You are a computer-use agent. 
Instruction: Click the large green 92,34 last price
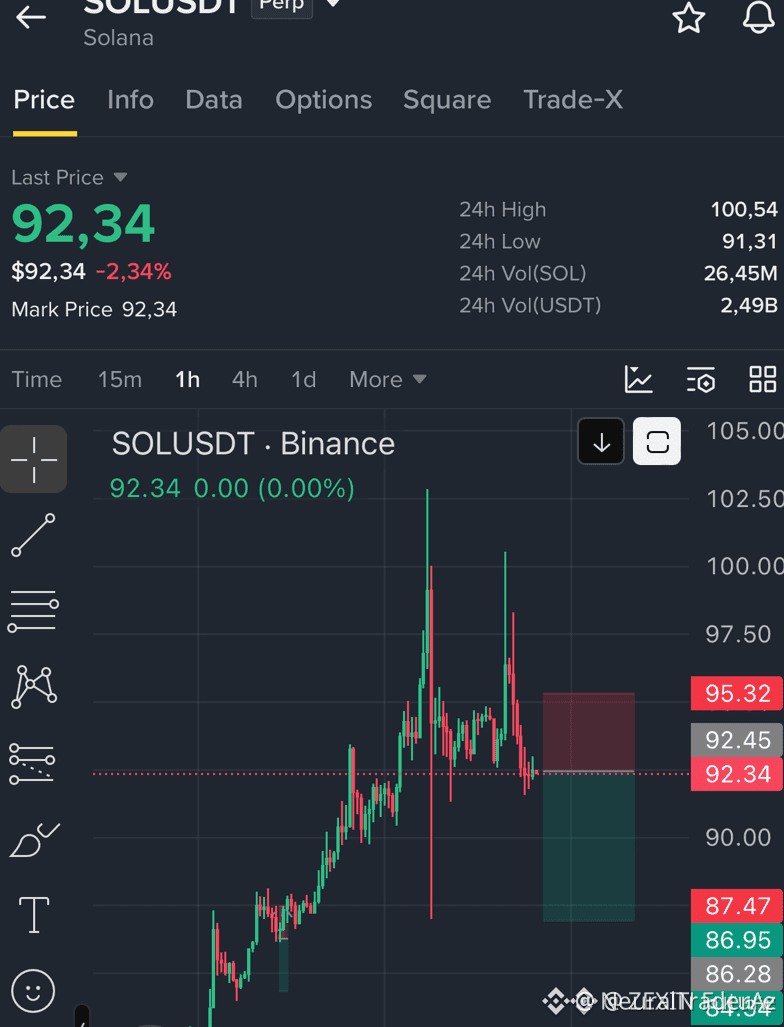(x=83, y=224)
